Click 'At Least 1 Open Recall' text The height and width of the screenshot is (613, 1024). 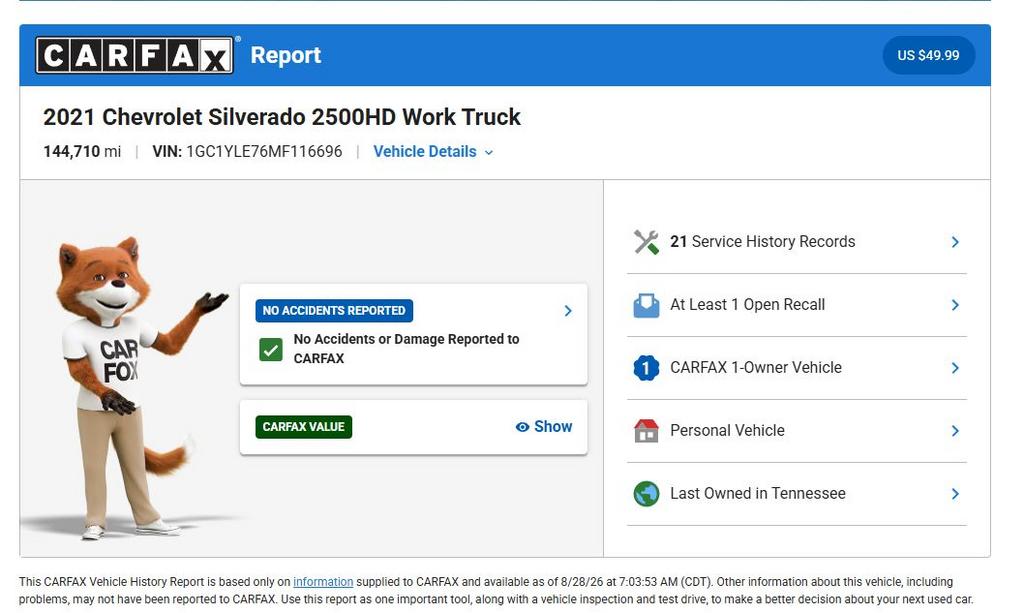(747, 305)
